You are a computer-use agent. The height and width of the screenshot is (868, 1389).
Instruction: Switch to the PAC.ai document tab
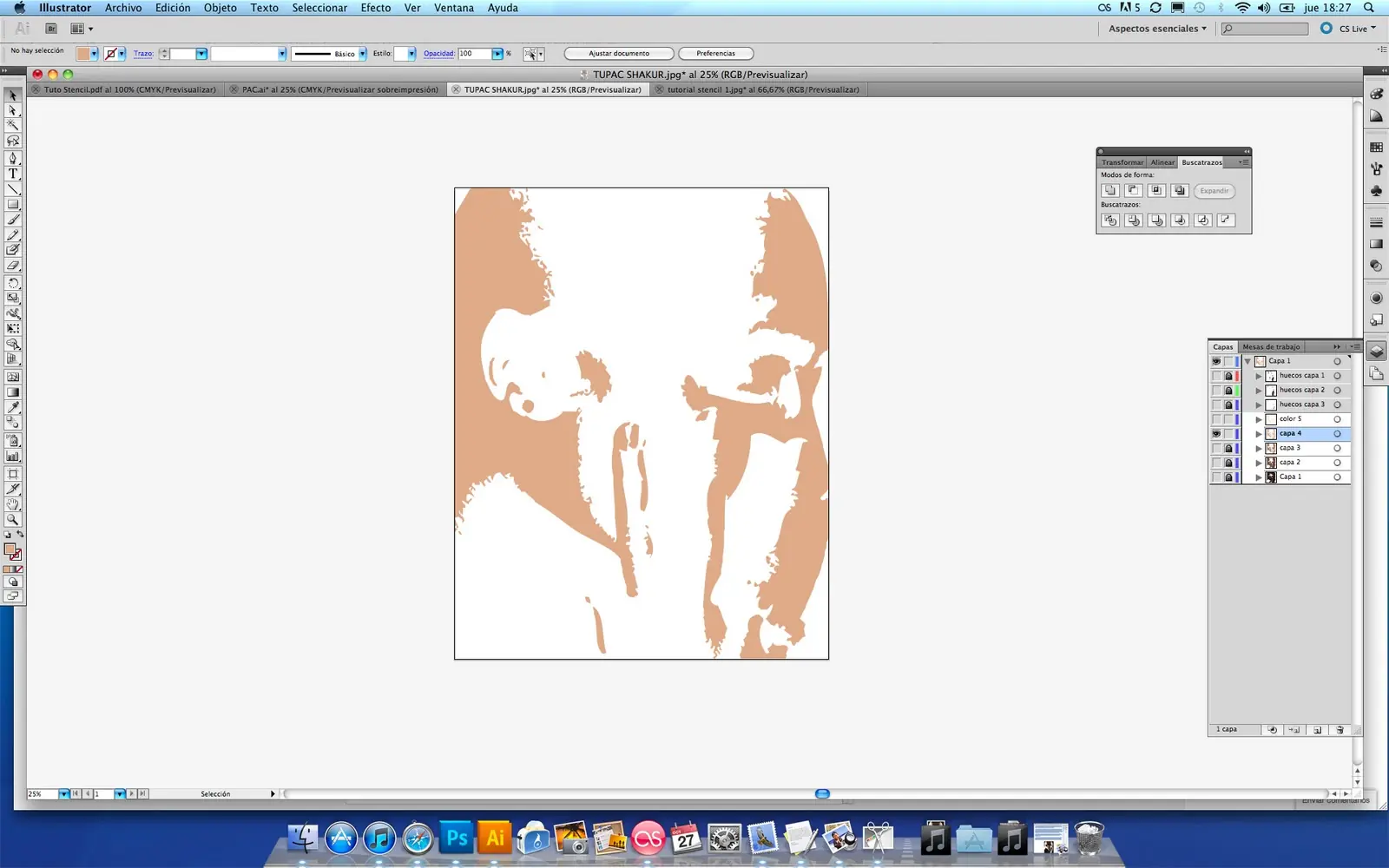coord(335,89)
